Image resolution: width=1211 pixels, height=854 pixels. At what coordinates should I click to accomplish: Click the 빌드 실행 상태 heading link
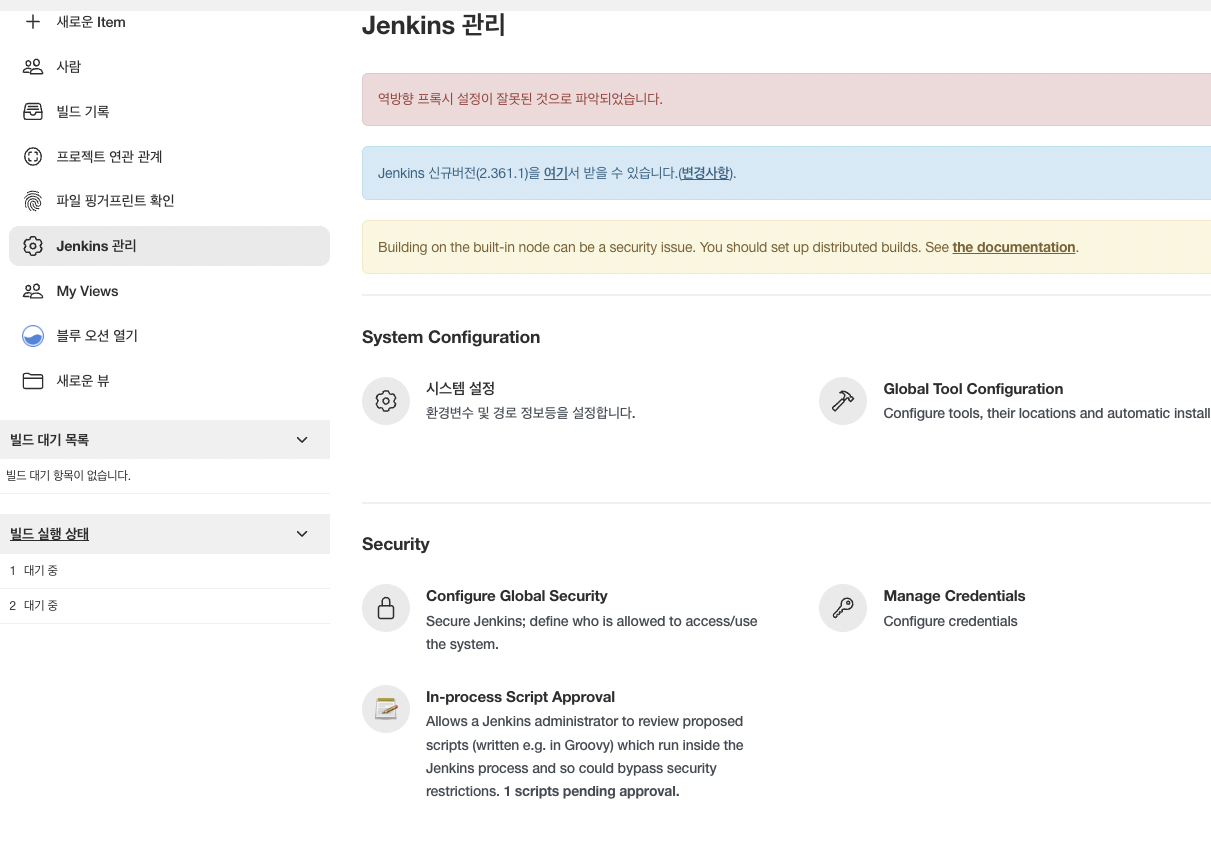click(49, 534)
